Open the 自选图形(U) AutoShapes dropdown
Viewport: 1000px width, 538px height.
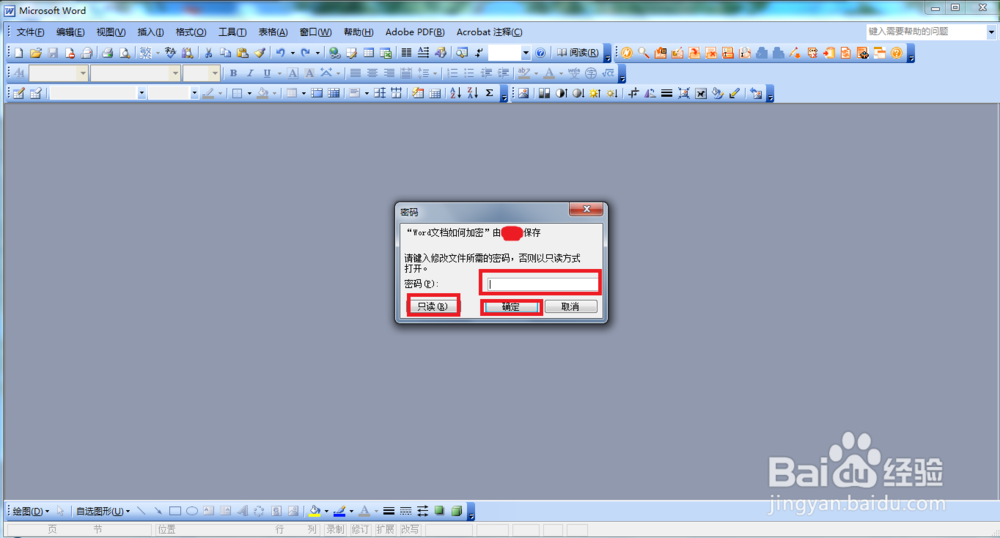pos(103,511)
